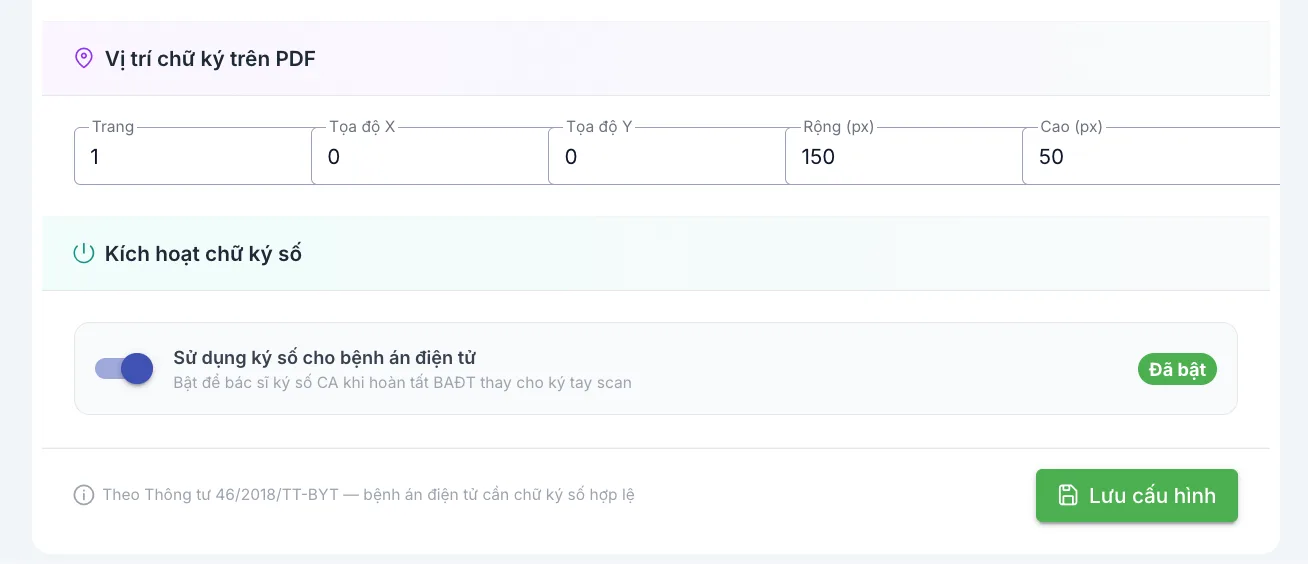Focus the Trang input field
The width and height of the screenshot is (1308, 564).
point(194,156)
